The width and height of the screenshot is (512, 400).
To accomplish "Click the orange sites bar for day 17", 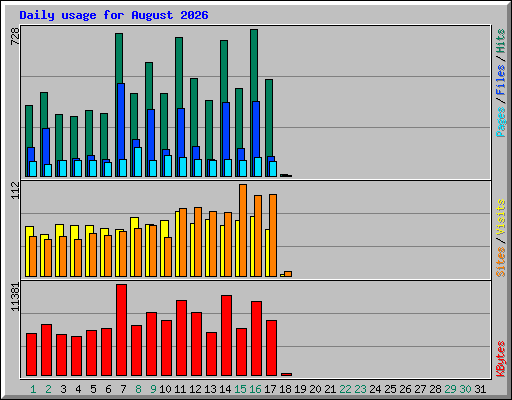I will [x=273, y=235].
